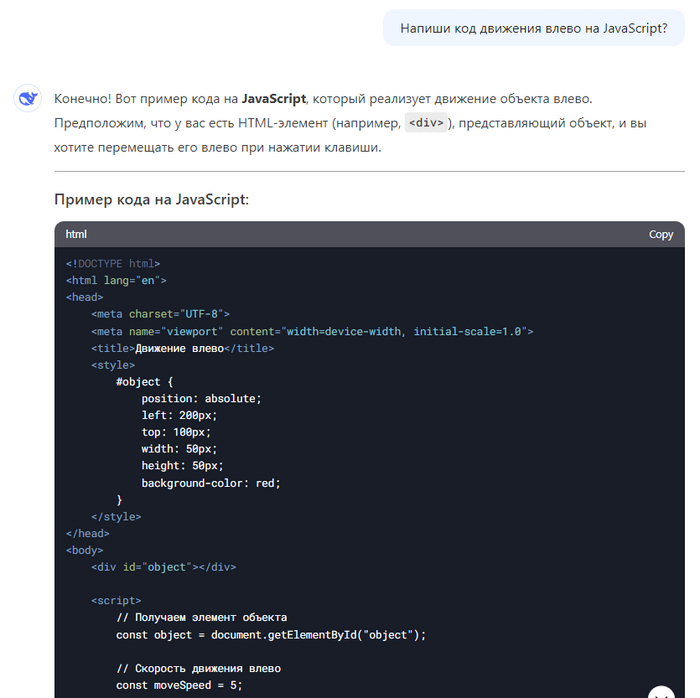Click the title 'Движение влево' line

[183, 348]
